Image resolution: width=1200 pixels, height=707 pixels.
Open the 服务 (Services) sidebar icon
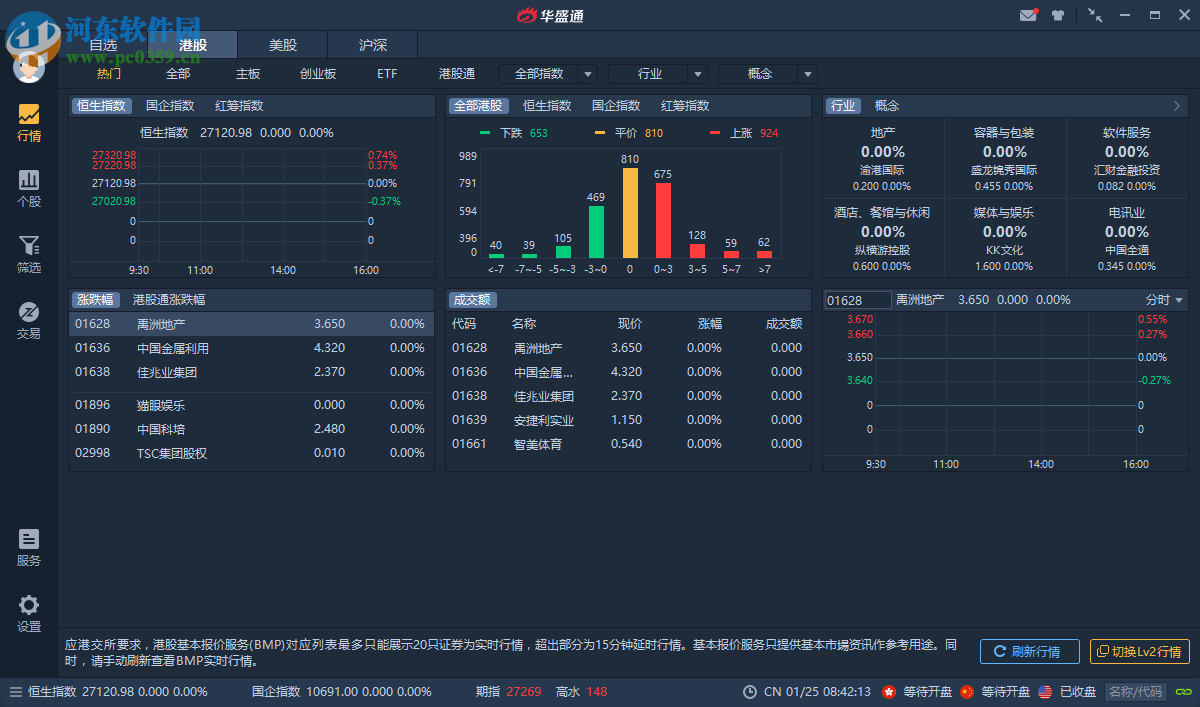point(29,545)
